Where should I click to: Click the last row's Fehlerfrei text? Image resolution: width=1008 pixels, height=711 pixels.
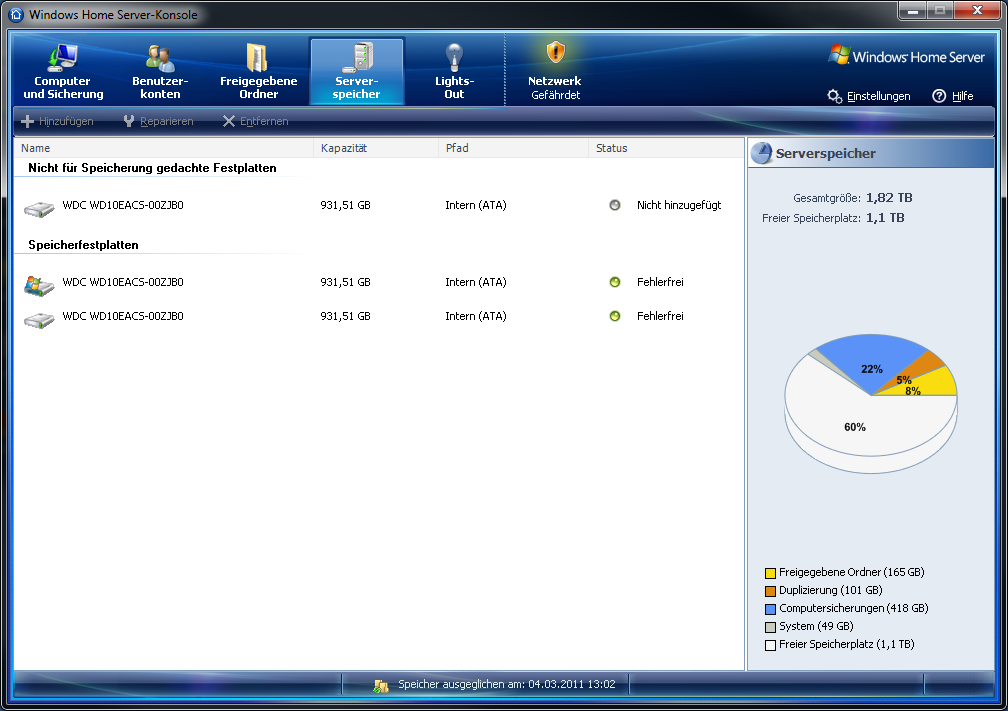pyautogui.click(x=660, y=316)
